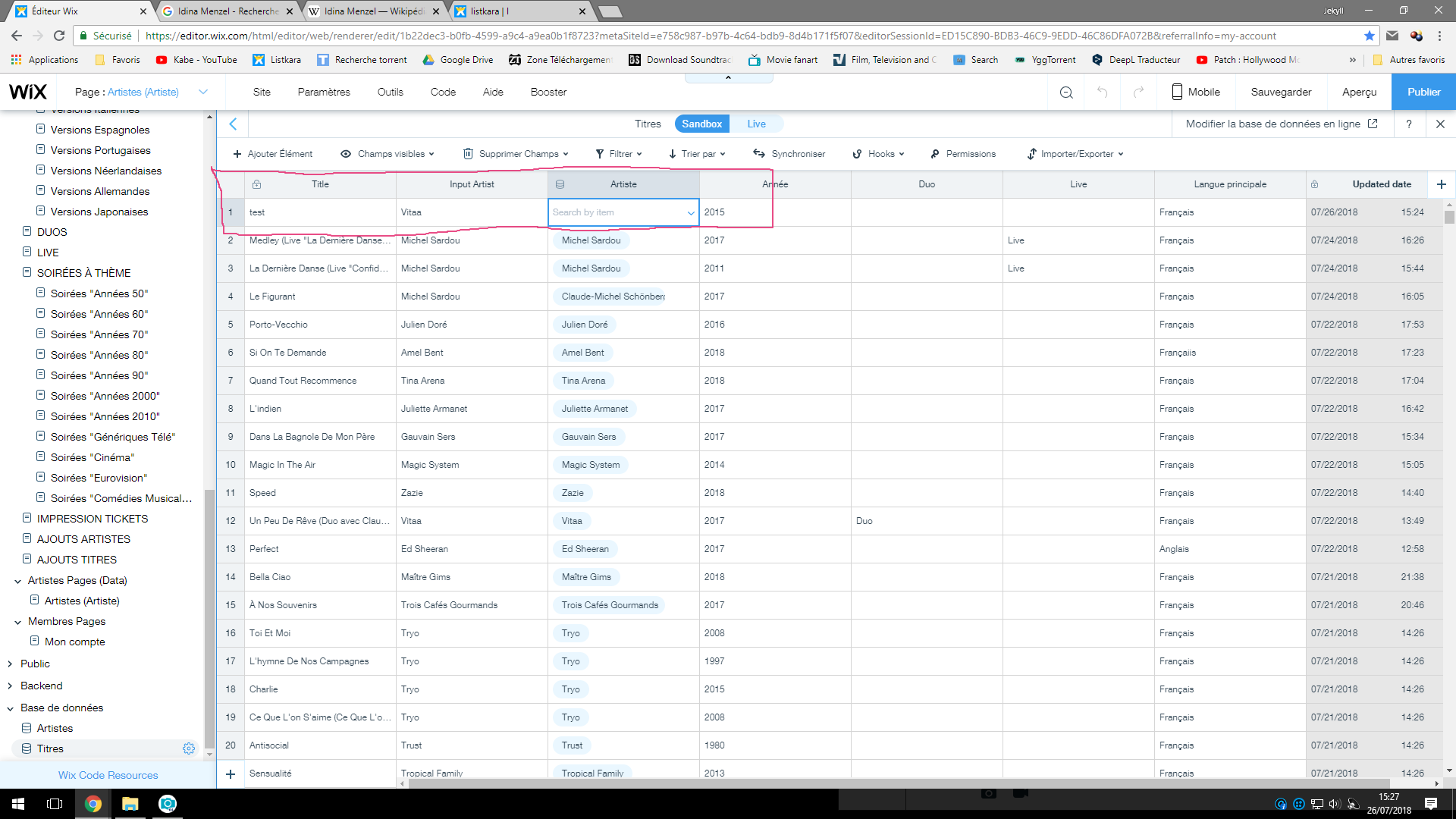Click the help question mark icon
This screenshot has height=819, width=1456.
[x=1409, y=124]
